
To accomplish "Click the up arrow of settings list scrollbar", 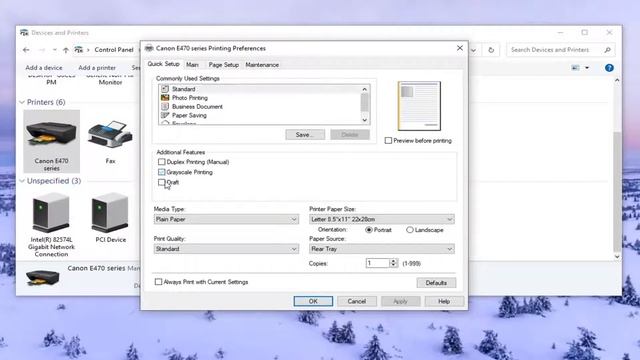I will pos(364,89).
